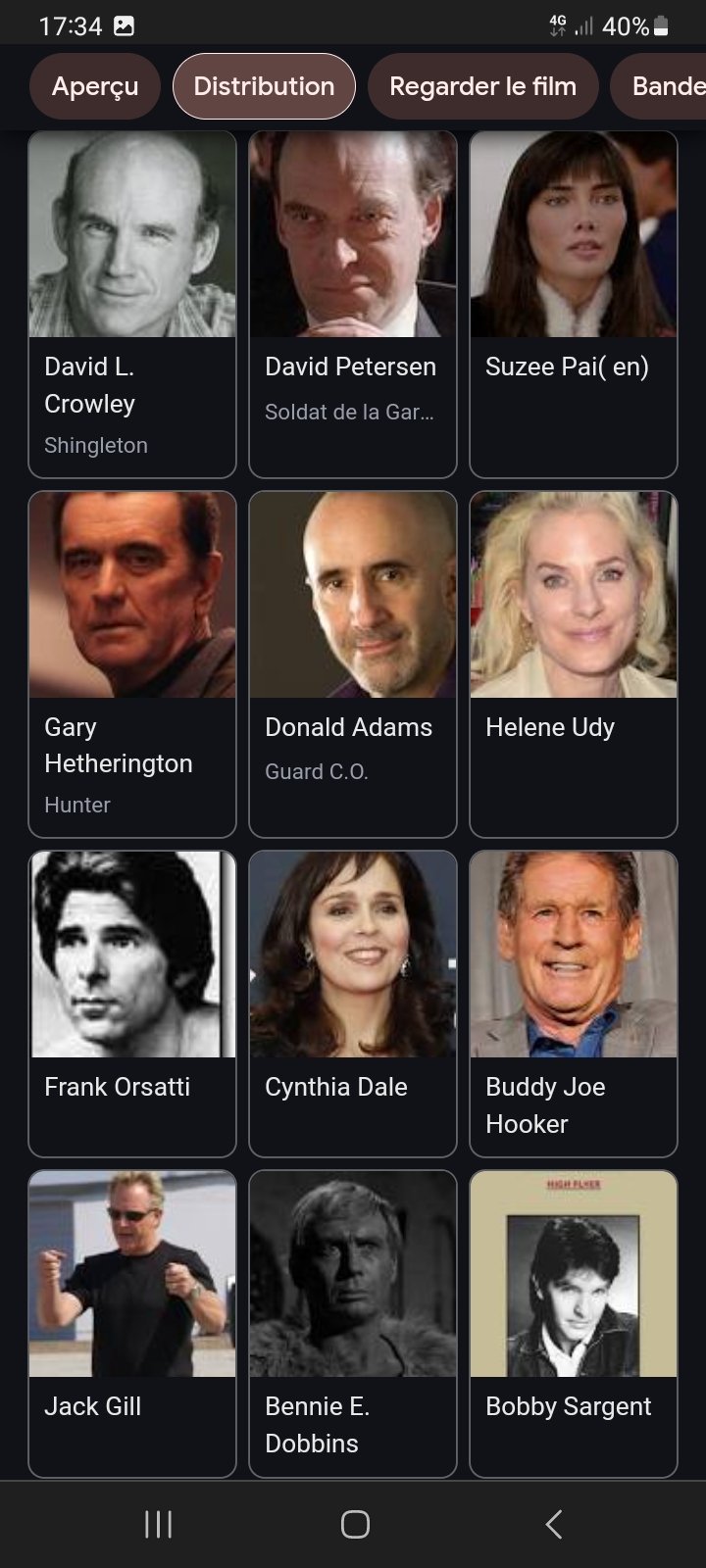This screenshot has width=706, height=1568.
Task: Tap the Android home button icon
Action: (355, 1524)
